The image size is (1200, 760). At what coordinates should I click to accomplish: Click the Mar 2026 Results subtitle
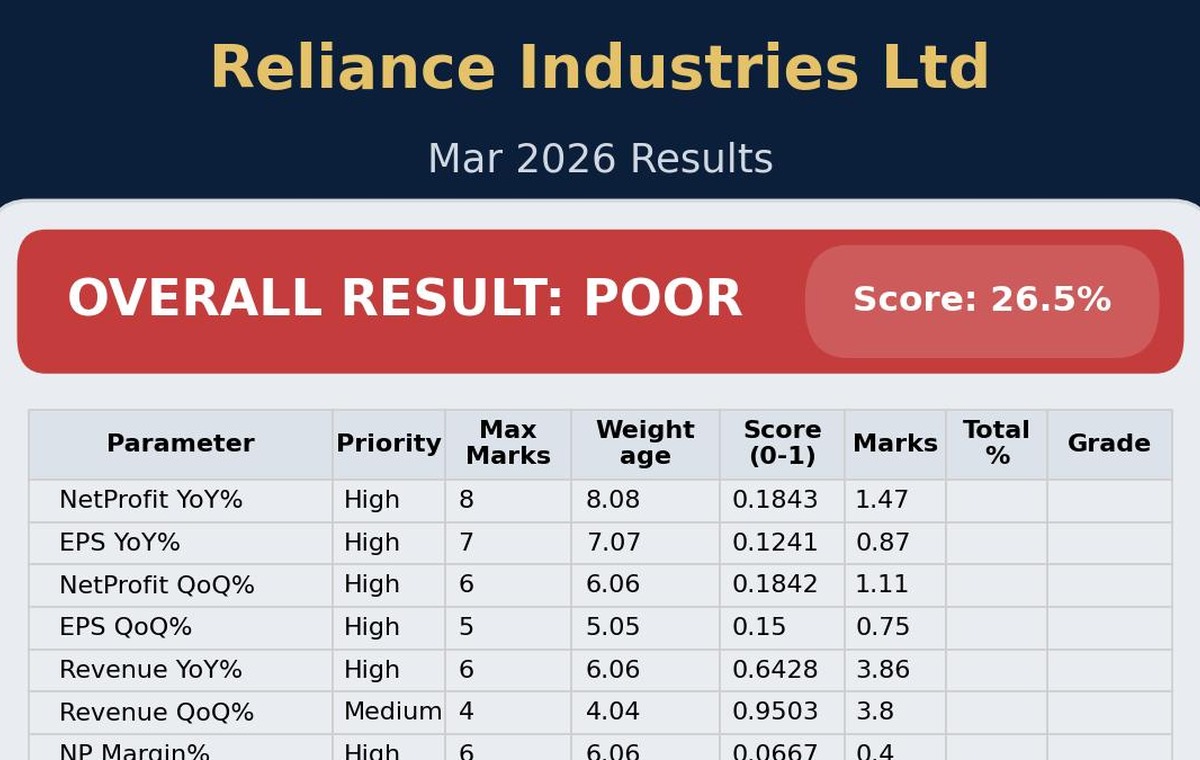click(x=600, y=159)
